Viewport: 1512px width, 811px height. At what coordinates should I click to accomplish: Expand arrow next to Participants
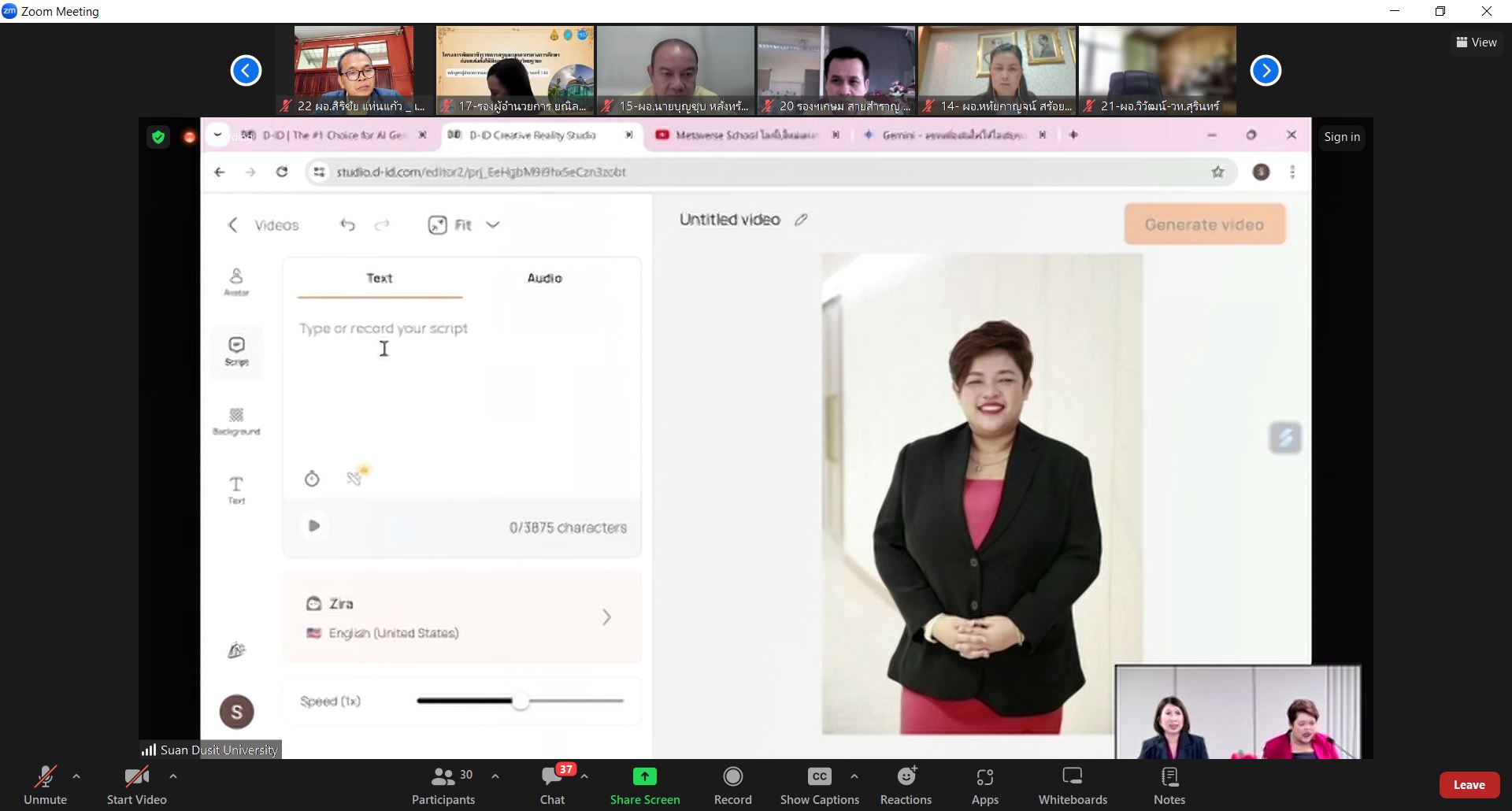[x=495, y=776]
